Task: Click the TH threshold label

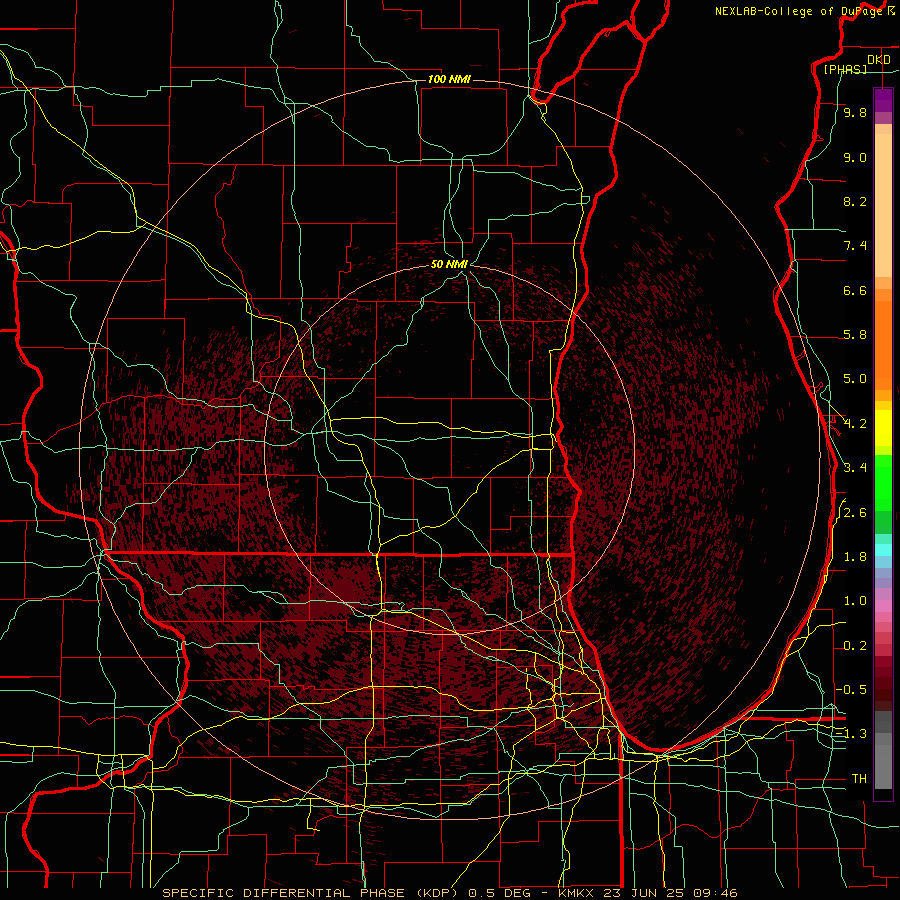Action: (x=859, y=779)
